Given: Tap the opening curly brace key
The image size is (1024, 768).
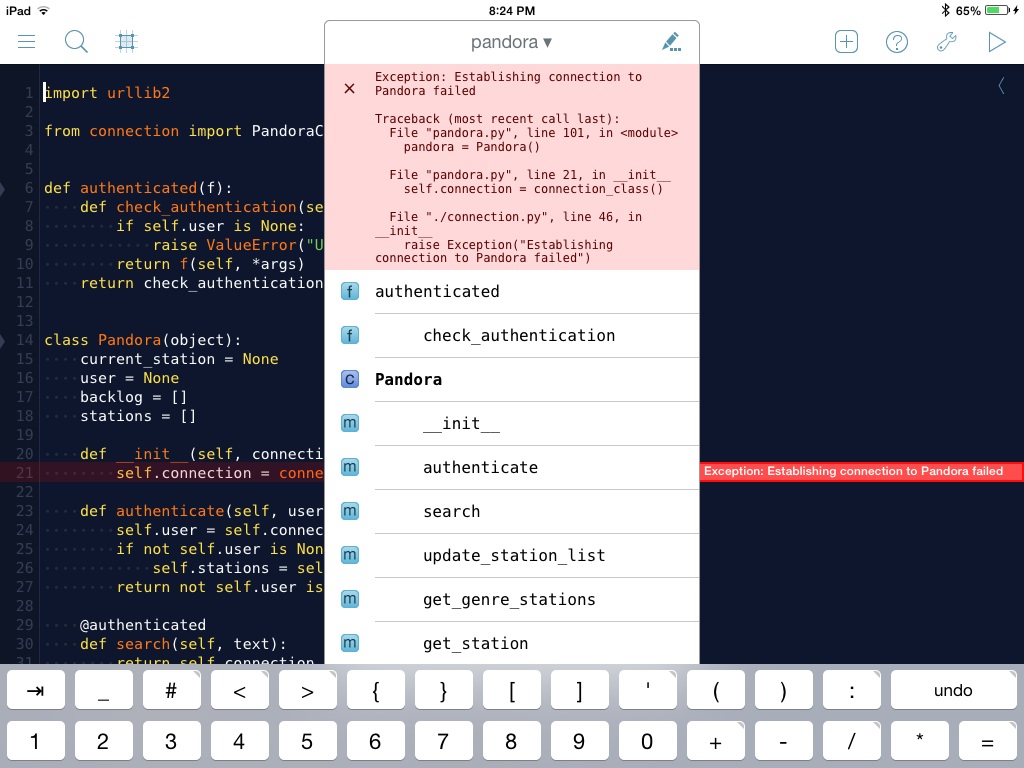Looking at the screenshot, I should click(376, 690).
